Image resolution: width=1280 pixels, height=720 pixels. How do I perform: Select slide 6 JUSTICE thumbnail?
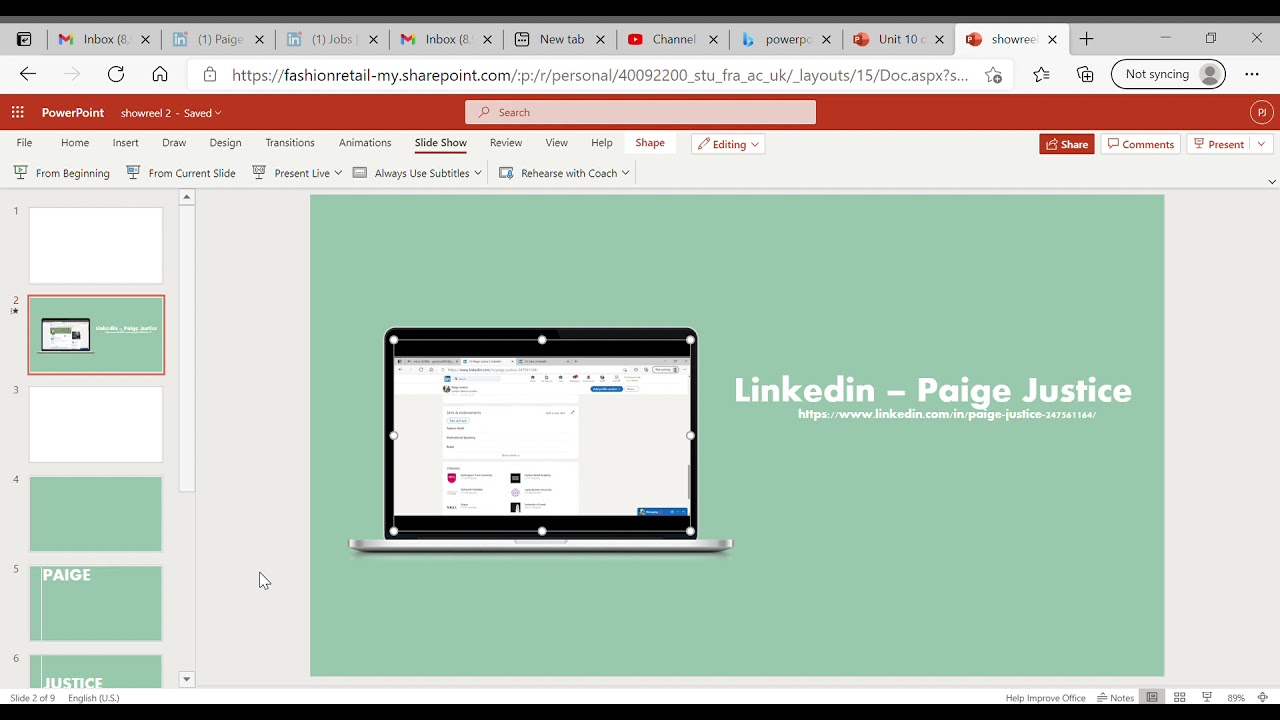click(96, 671)
